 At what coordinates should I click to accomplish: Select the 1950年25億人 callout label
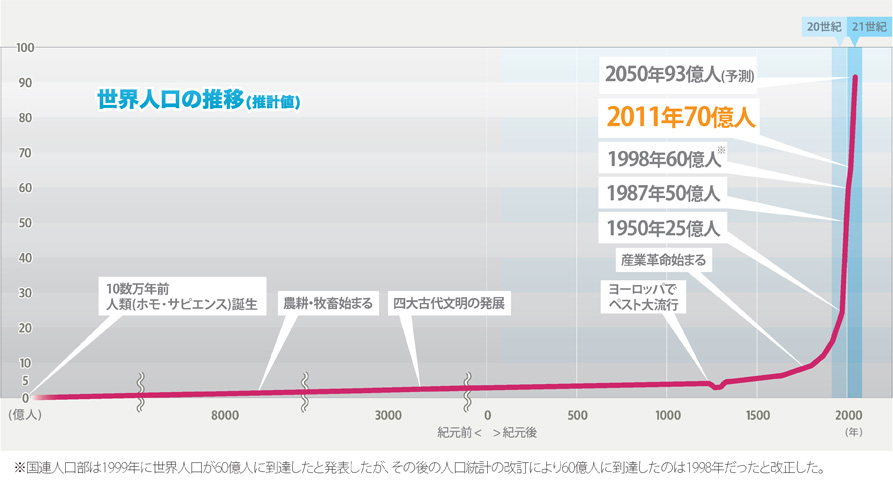tap(663, 228)
